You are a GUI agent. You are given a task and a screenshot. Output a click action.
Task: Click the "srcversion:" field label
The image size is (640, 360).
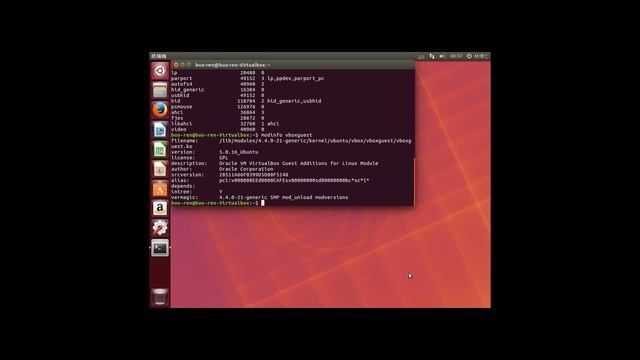pyautogui.click(x=187, y=175)
